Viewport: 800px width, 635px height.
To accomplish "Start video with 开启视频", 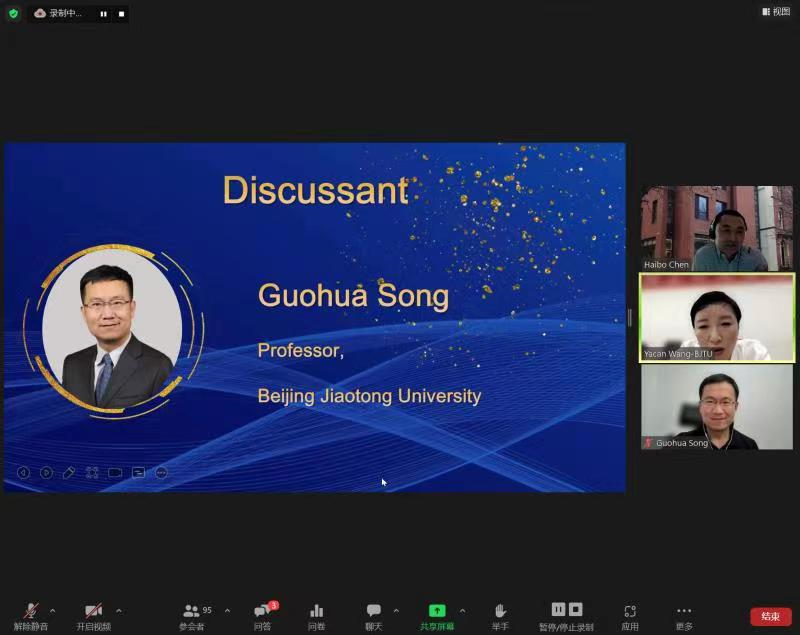I will click(x=93, y=616).
